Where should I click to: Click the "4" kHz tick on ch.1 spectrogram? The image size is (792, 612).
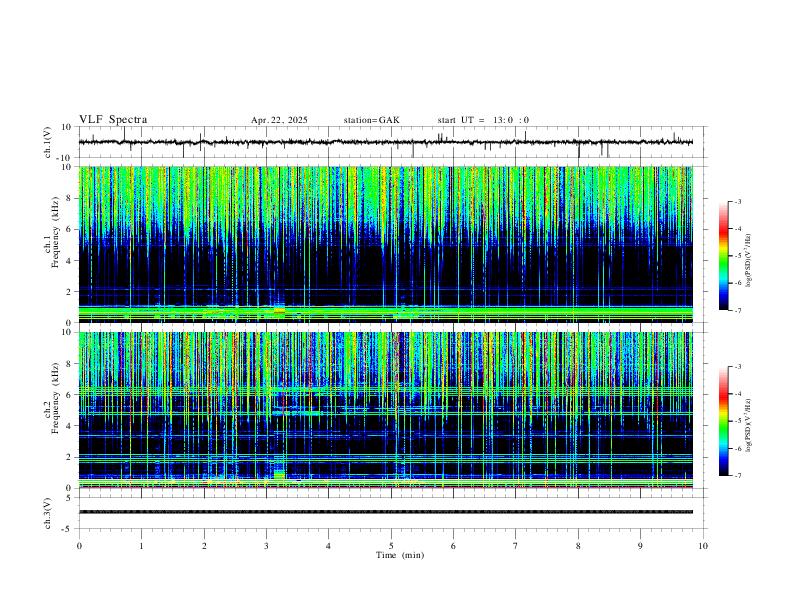pyautogui.click(x=69, y=261)
